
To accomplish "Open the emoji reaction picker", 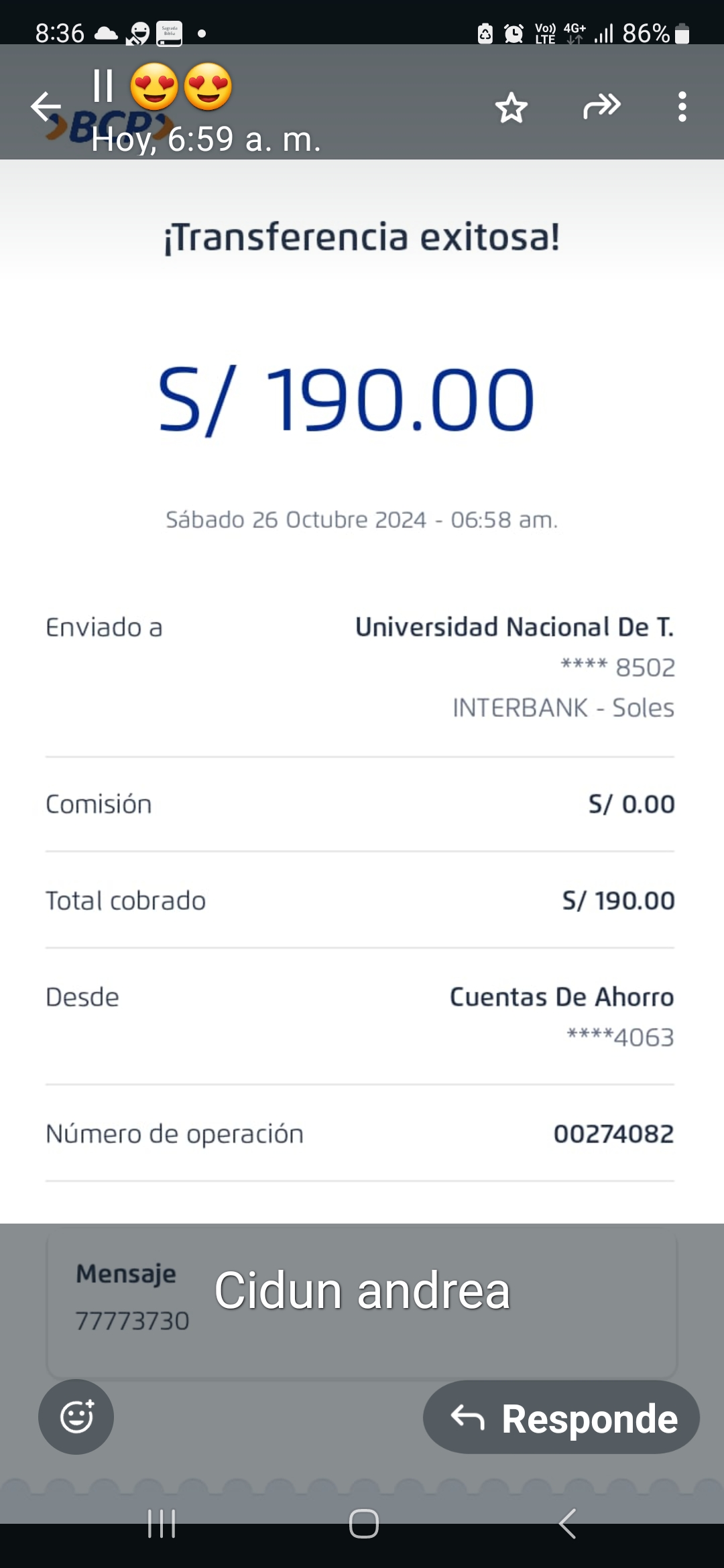I will 76,1417.
